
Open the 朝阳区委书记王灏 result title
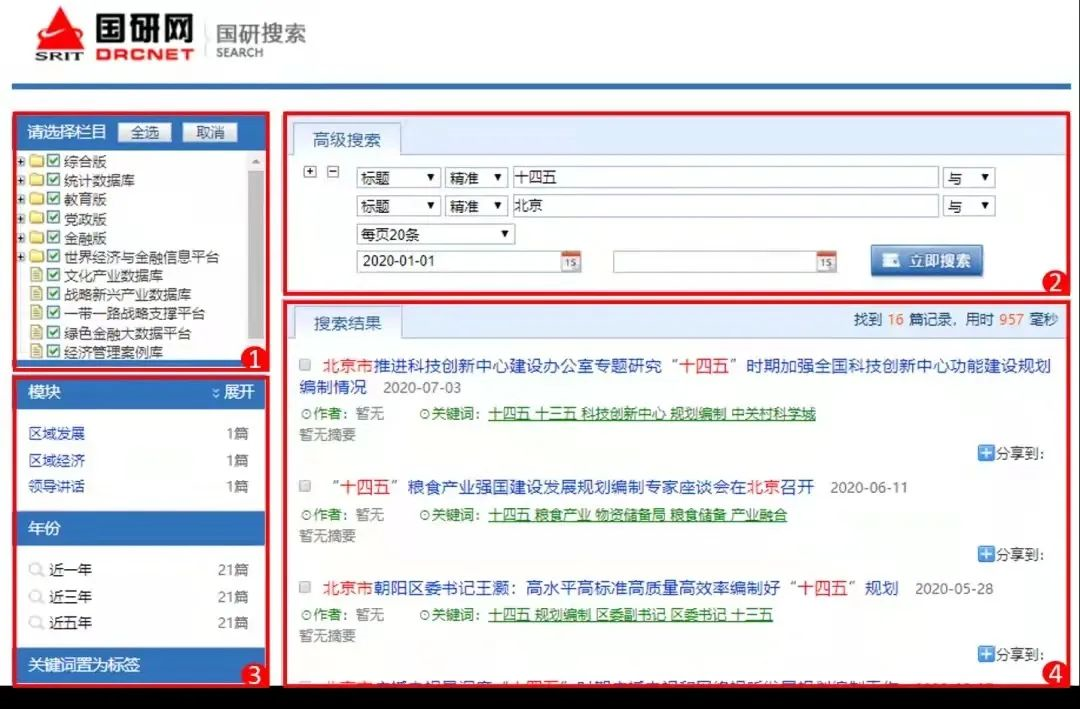click(610, 588)
